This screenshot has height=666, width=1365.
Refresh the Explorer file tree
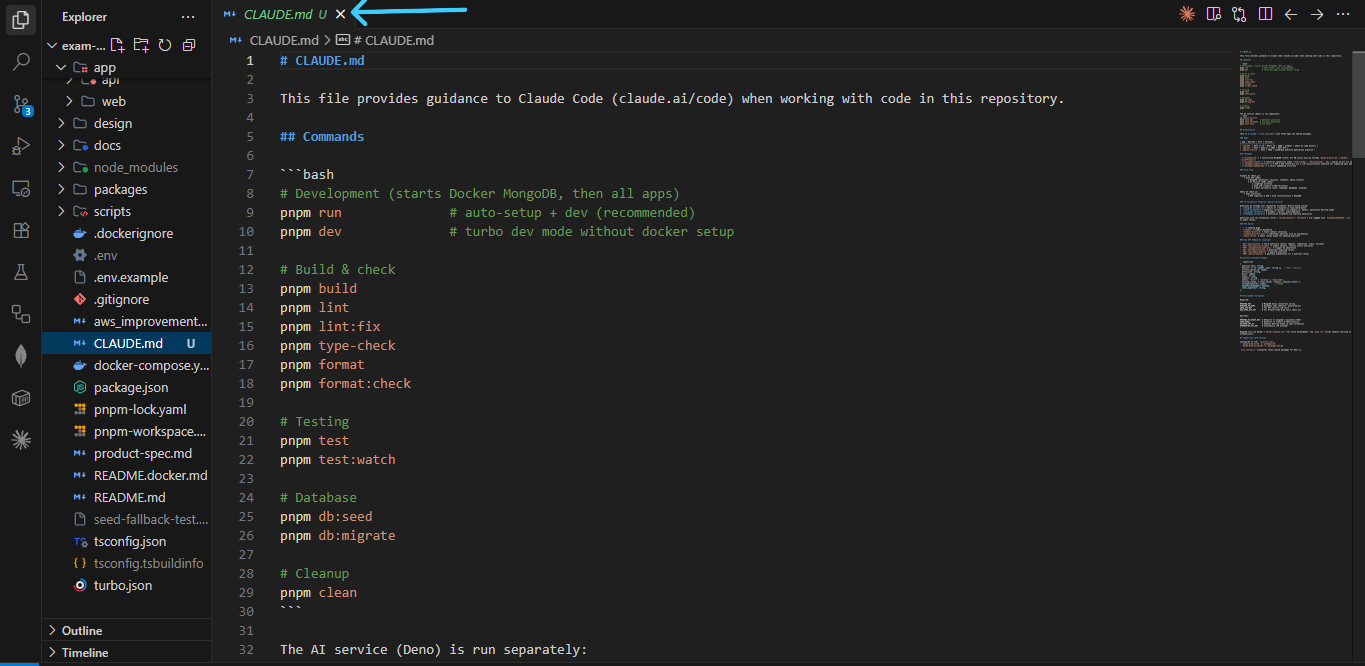(x=165, y=45)
